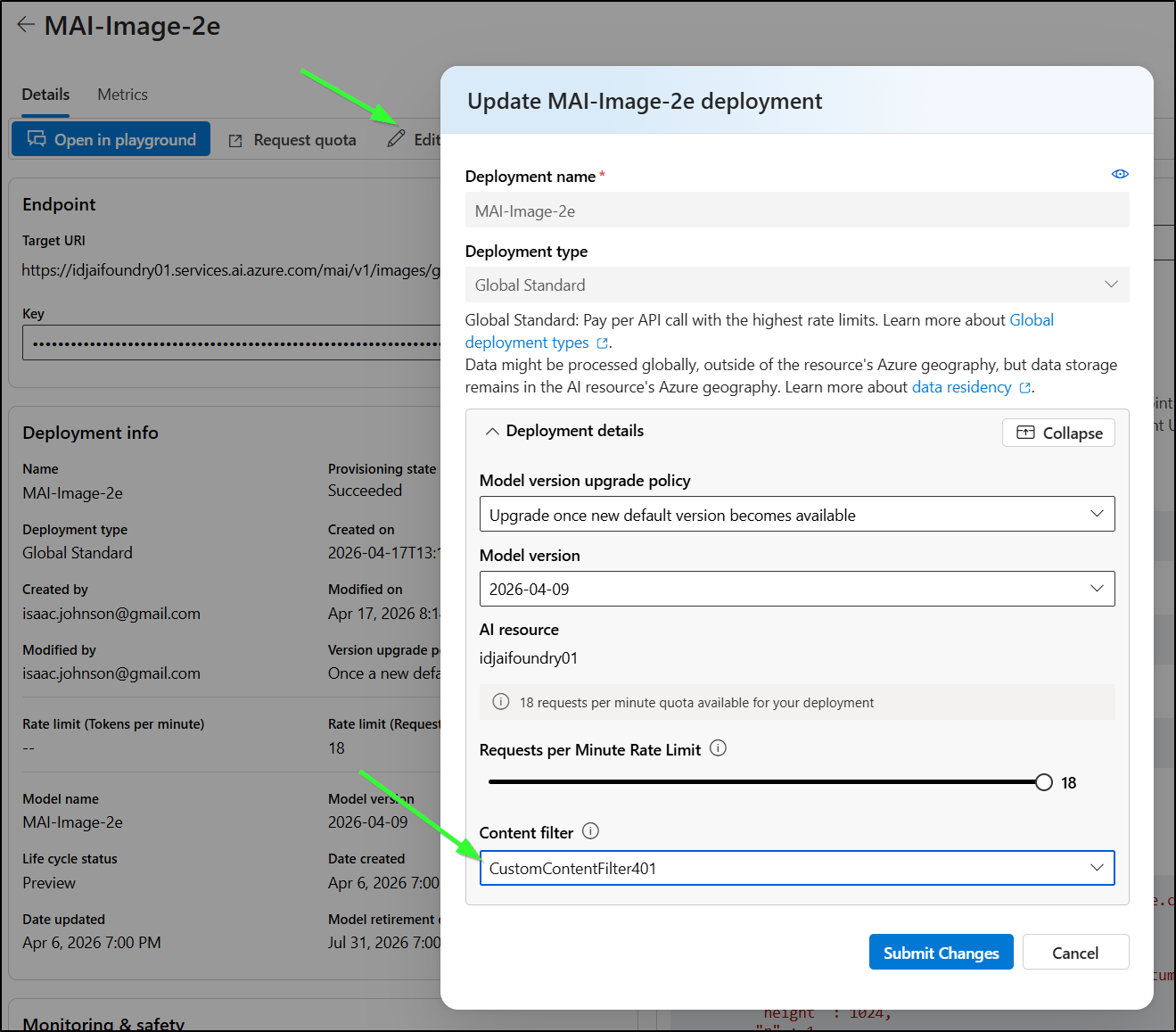
Task: Click the back arrow next to MAI-Image-2e
Action: pyautogui.click(x=26, y=25)
